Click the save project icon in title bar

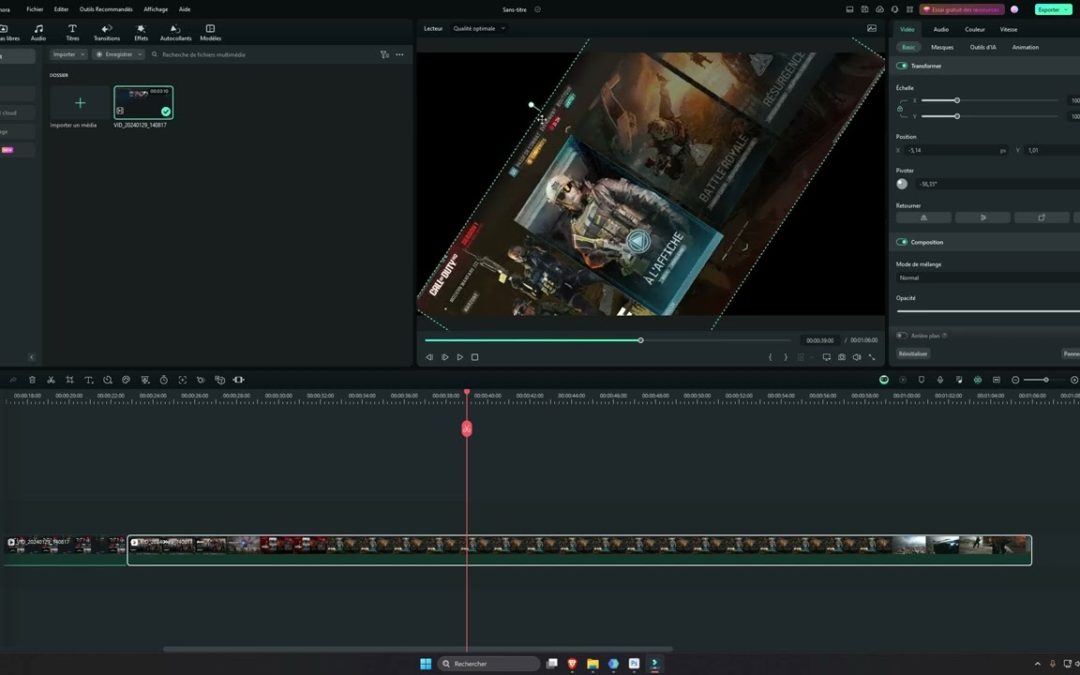pos(864,10)
